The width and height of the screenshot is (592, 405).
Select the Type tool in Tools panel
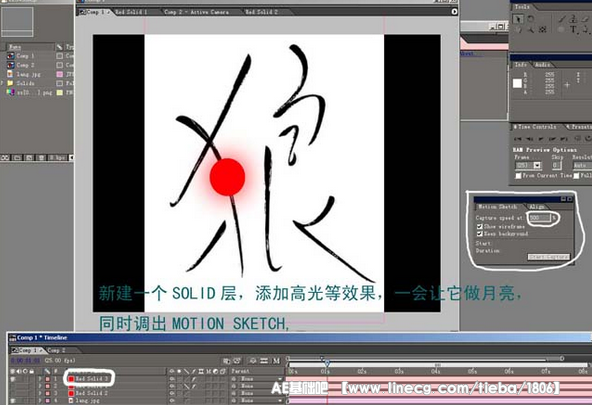573,29
